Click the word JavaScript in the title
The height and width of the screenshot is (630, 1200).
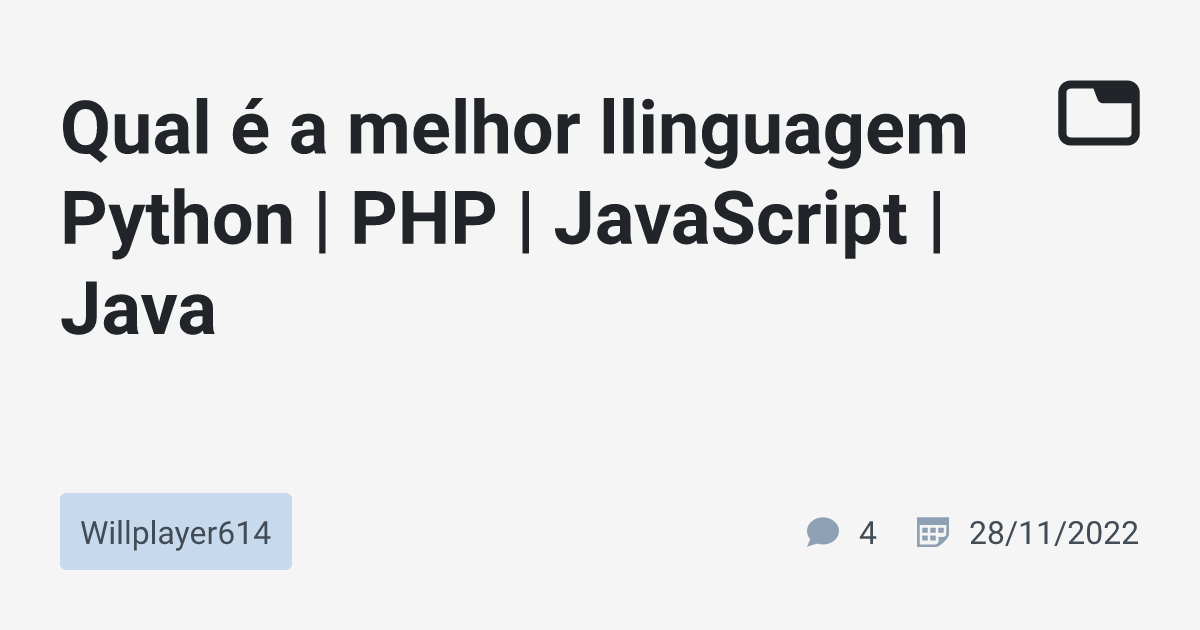pyautogui.click(x=730, y=220)
